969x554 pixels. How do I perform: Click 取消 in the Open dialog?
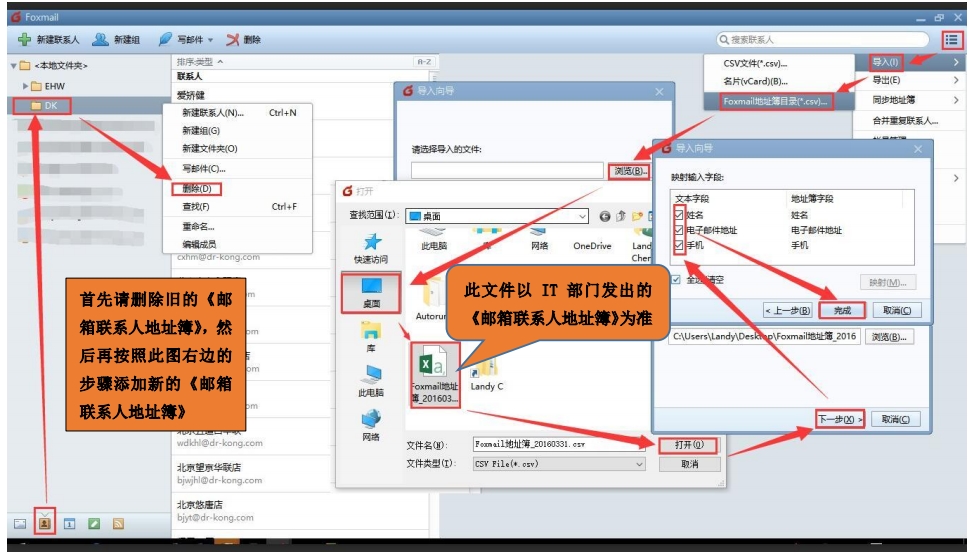[x=689, y=464]
